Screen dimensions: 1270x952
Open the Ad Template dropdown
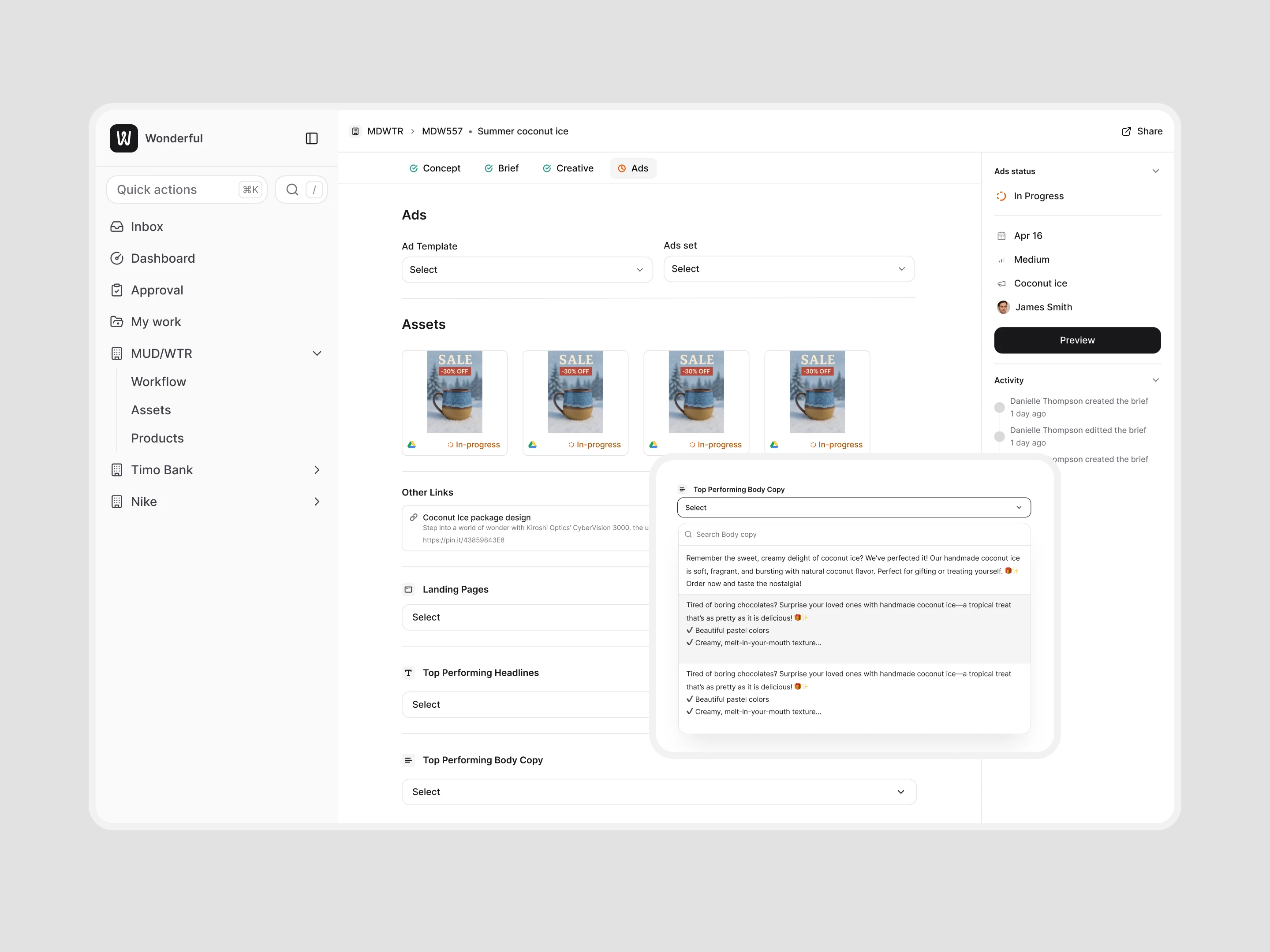pos(527,270)
